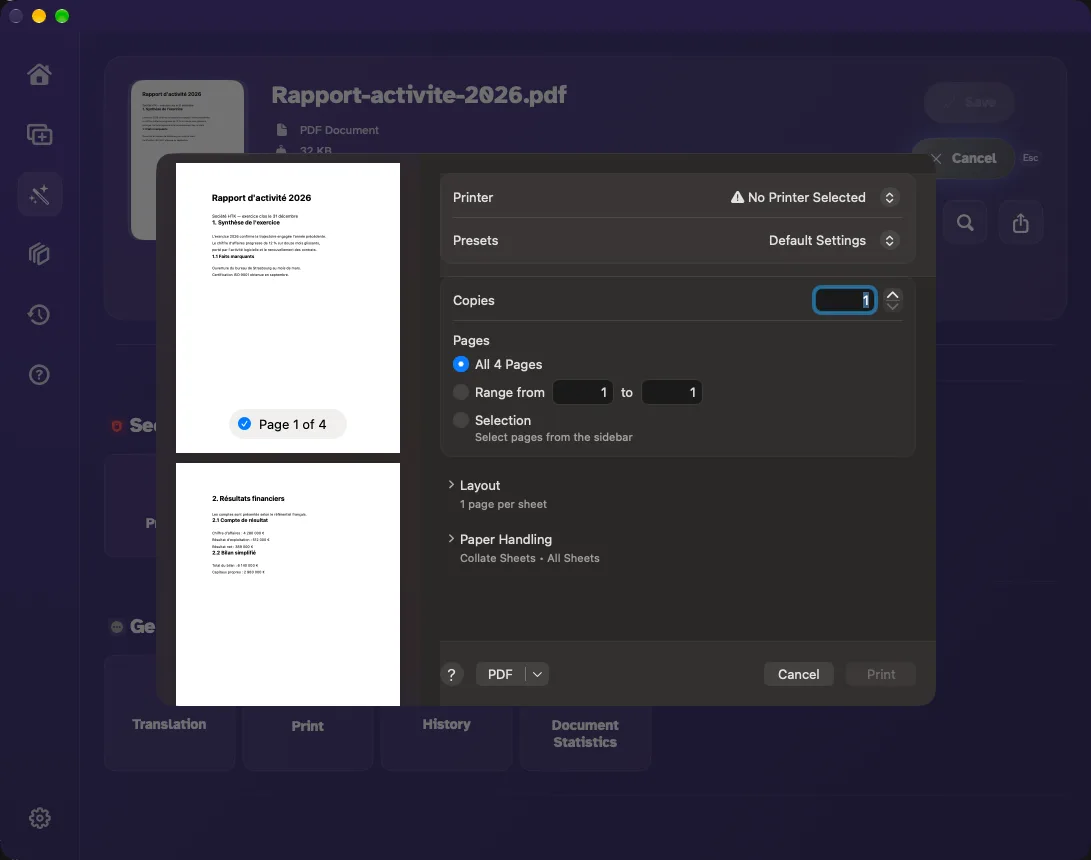Click the PDF button
The image size is (1091, 860).
click(500, 674)
